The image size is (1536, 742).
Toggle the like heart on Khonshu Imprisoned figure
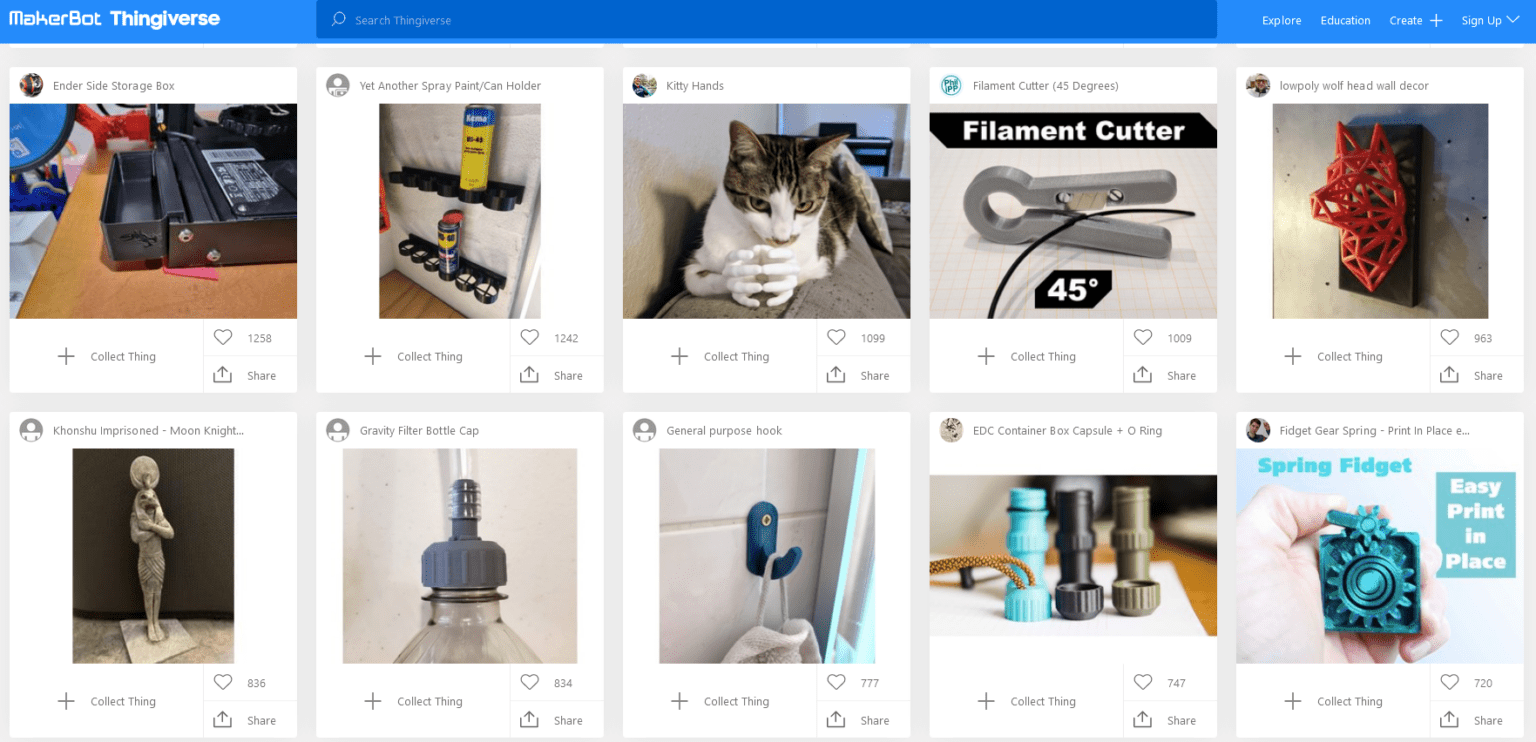[x=222, y=682]
